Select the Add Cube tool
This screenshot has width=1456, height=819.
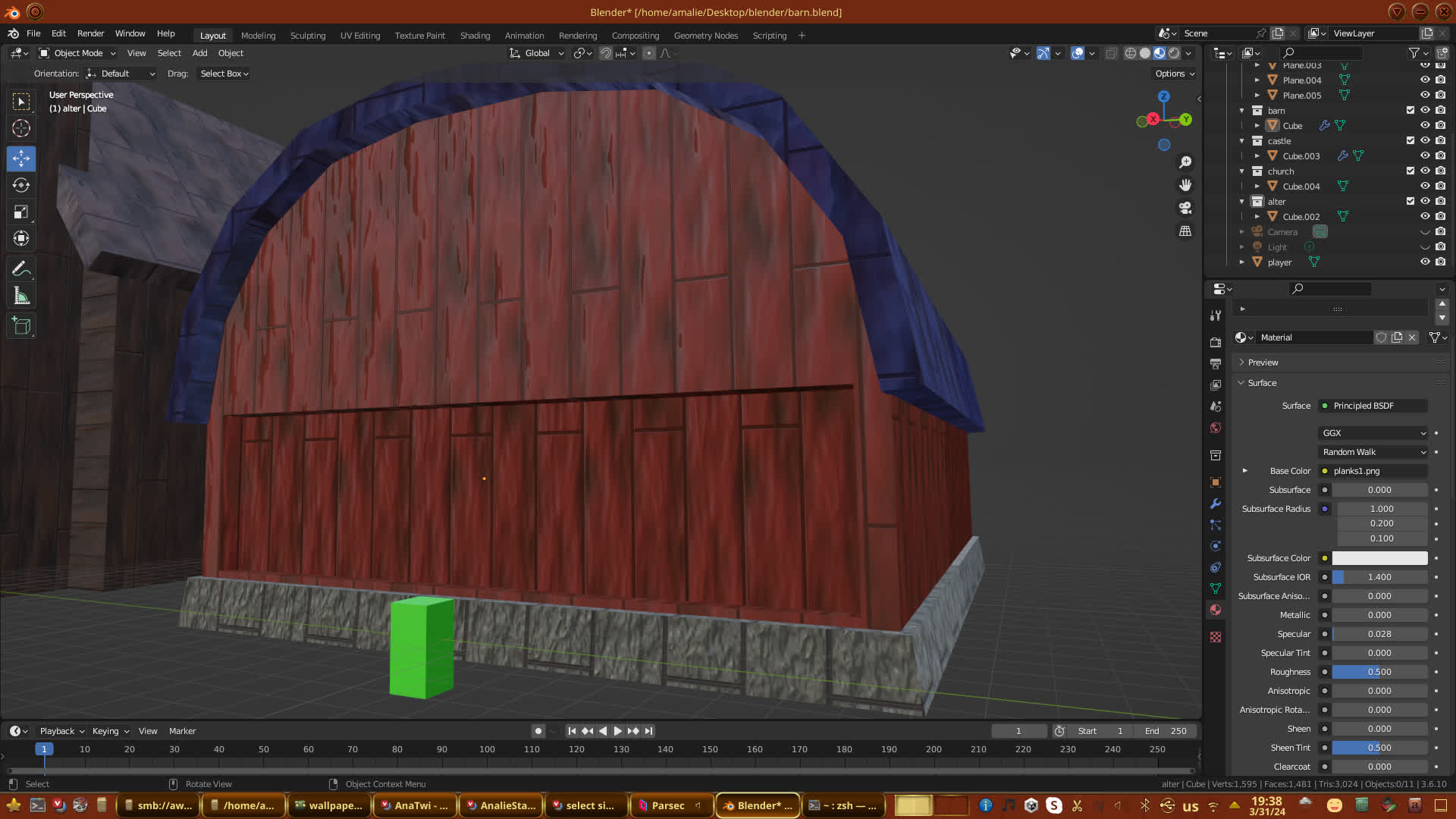pyautogui.click(x=21, y=326)
